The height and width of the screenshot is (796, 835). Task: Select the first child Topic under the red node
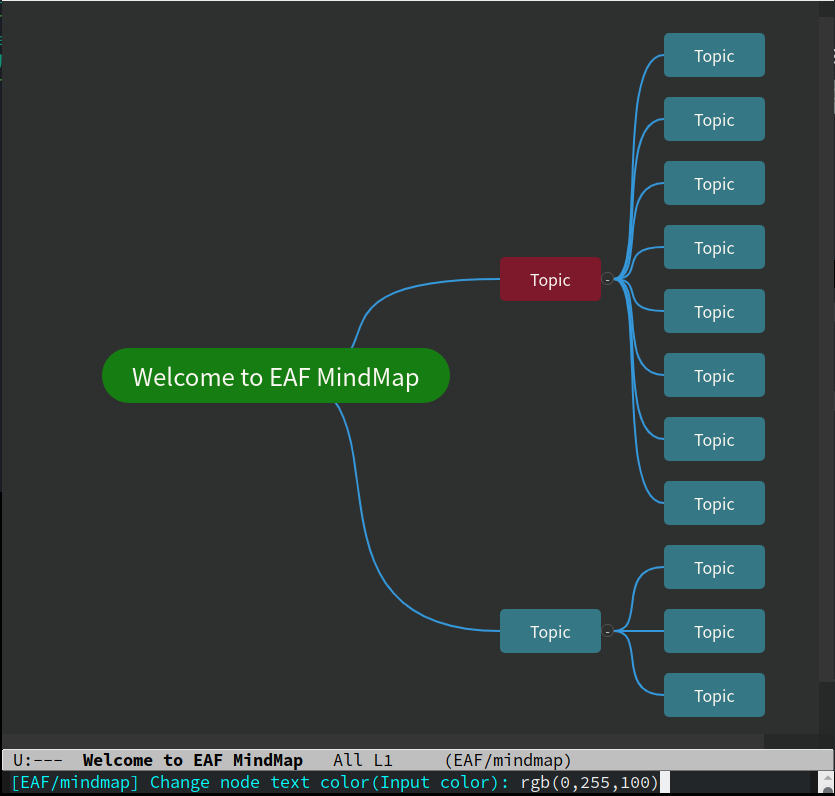click(x=714, y=55)
